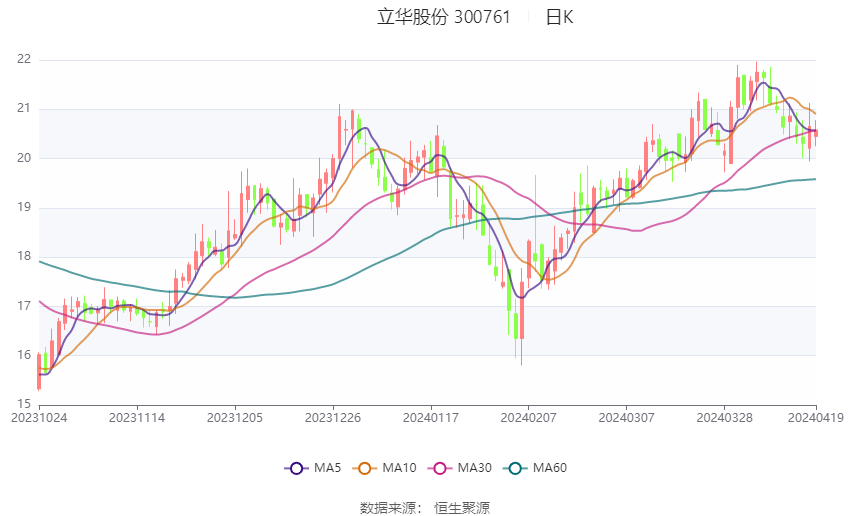Click the 20240419 date axis label

click(816, 418)
